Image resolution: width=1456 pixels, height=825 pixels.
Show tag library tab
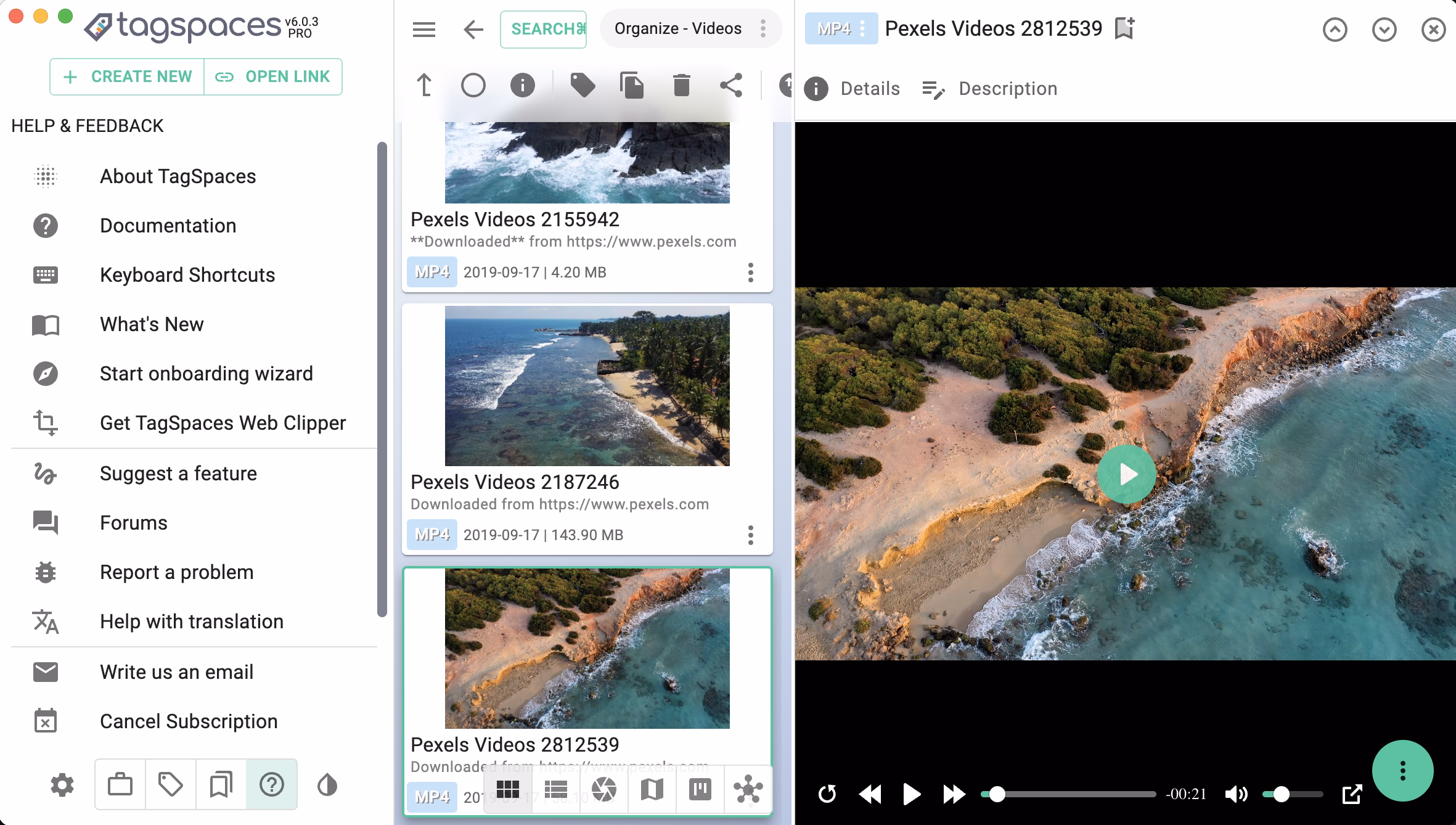(x=171, y=785)
